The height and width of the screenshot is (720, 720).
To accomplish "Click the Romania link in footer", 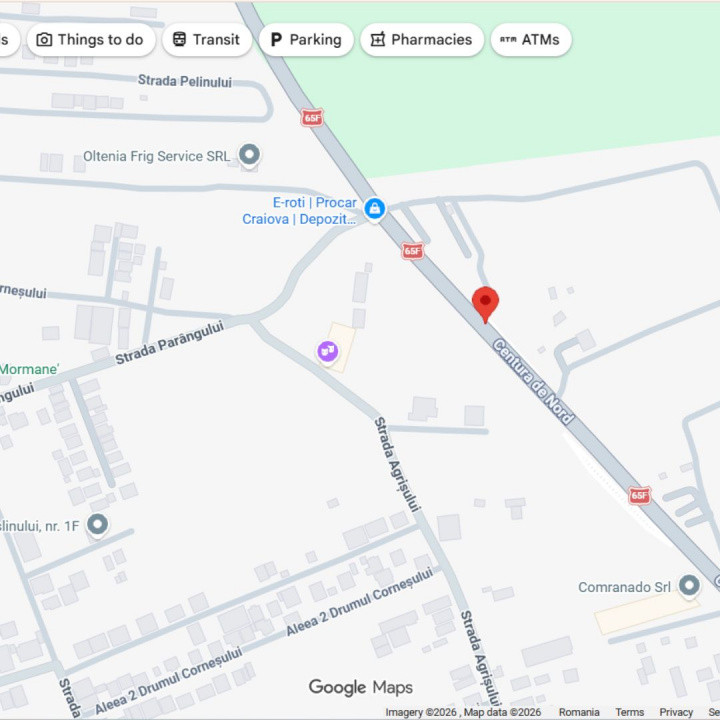I will point(579,712).
